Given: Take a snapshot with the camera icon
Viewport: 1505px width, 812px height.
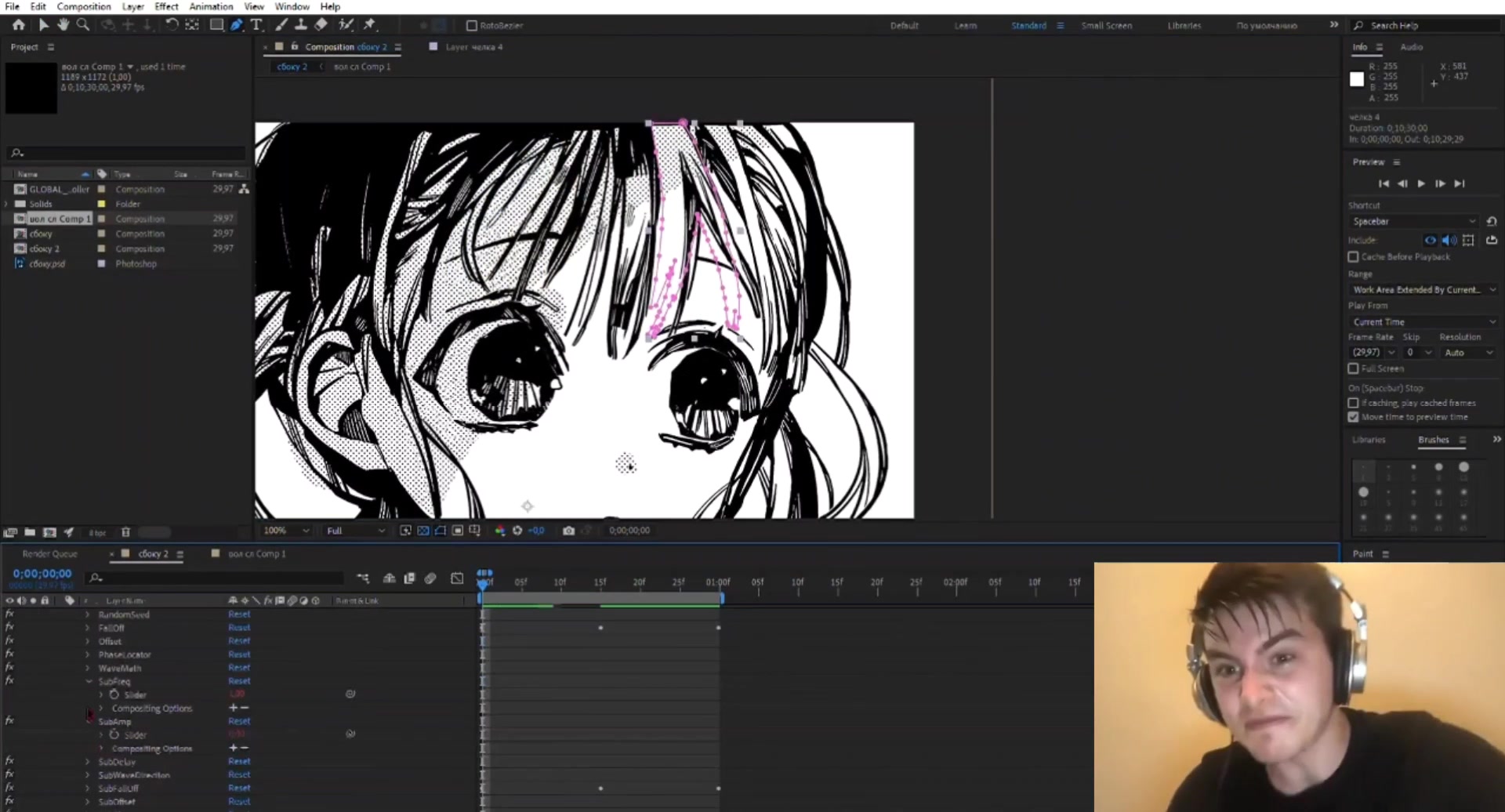Looking at the screenshot, I should [569, 531].
